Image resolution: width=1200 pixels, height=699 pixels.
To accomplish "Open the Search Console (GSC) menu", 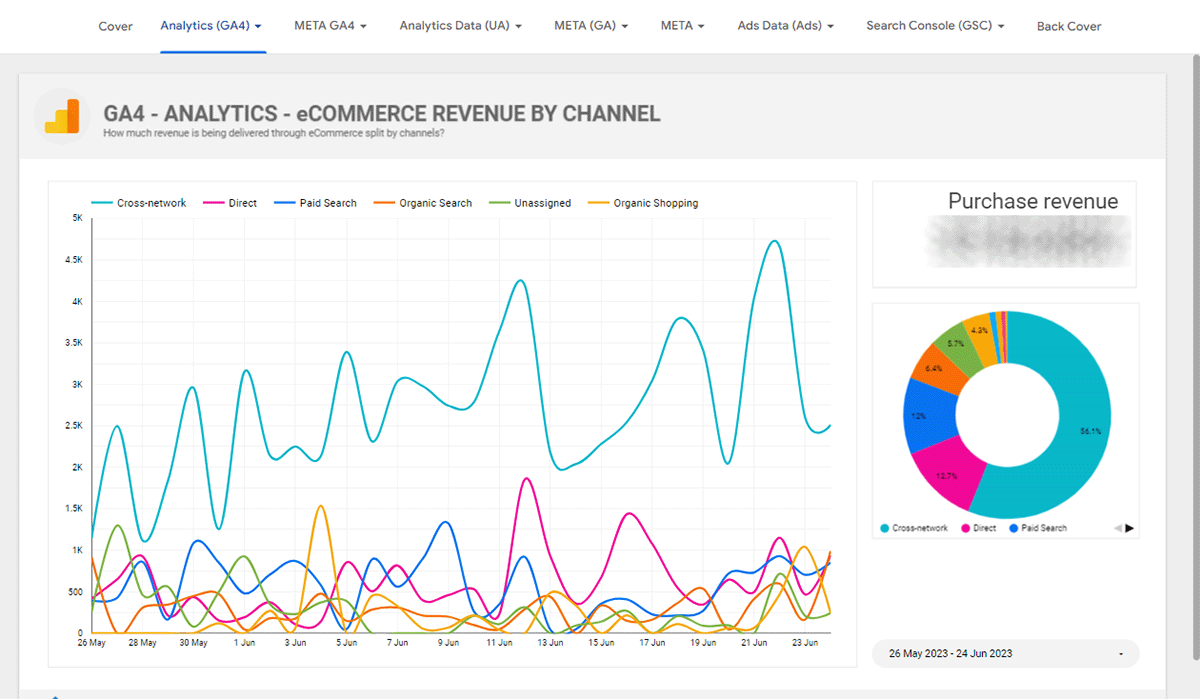I will click(x=936, y=25).
